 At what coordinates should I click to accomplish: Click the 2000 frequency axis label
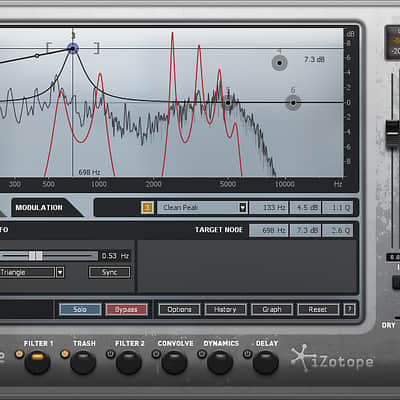click(x=153, y=184)
